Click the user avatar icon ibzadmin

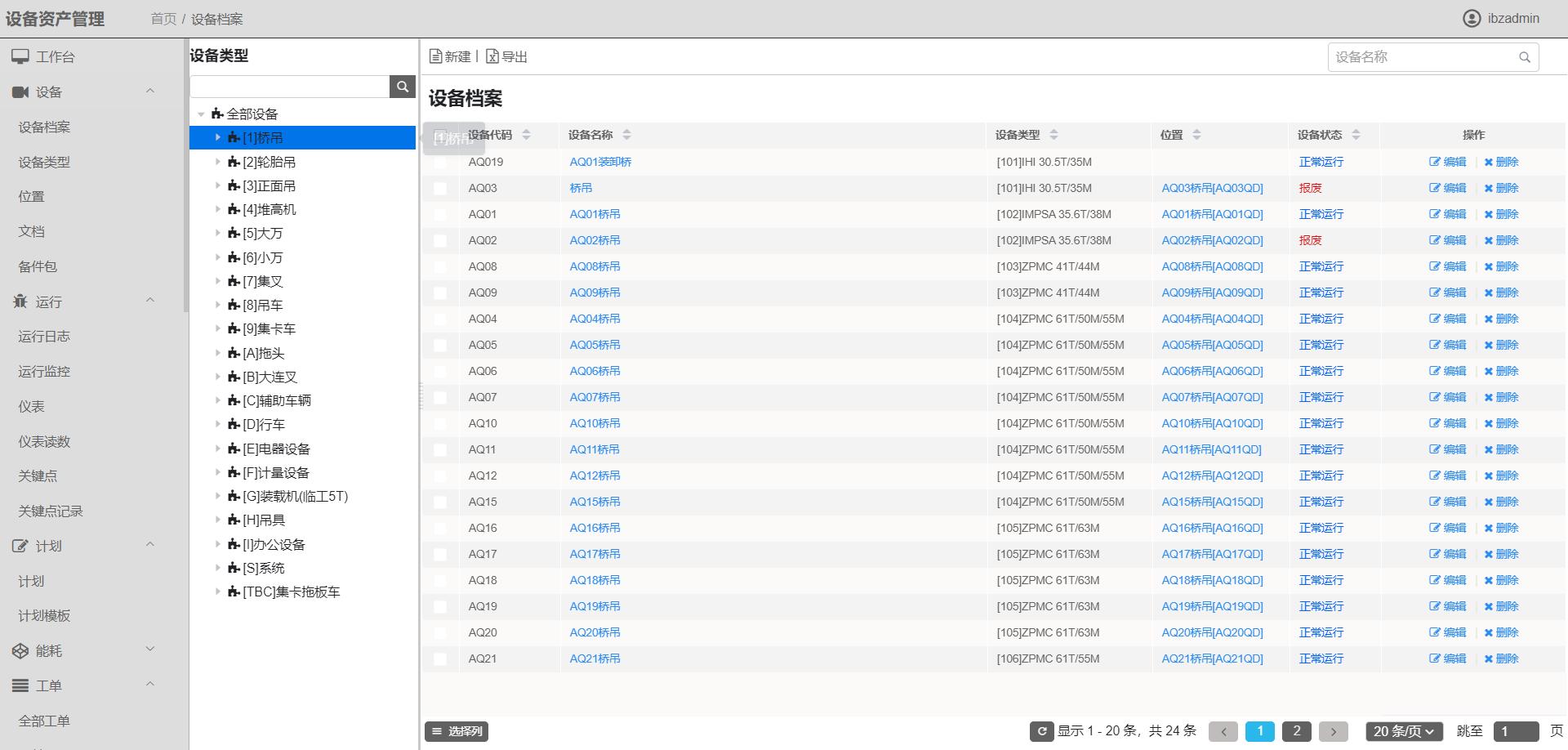pos(1472,18)
